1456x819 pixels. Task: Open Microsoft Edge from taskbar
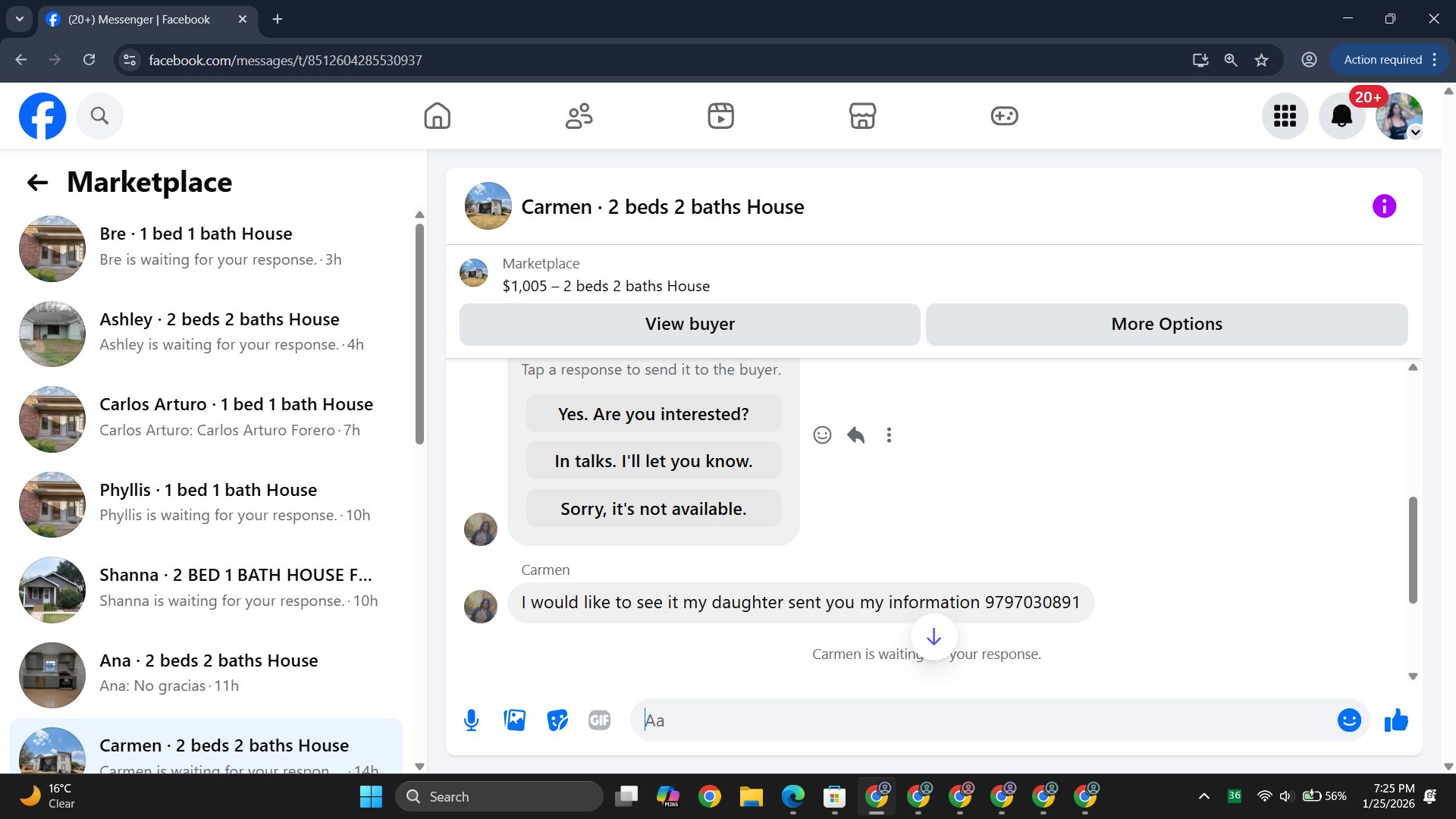pos(793,797)
